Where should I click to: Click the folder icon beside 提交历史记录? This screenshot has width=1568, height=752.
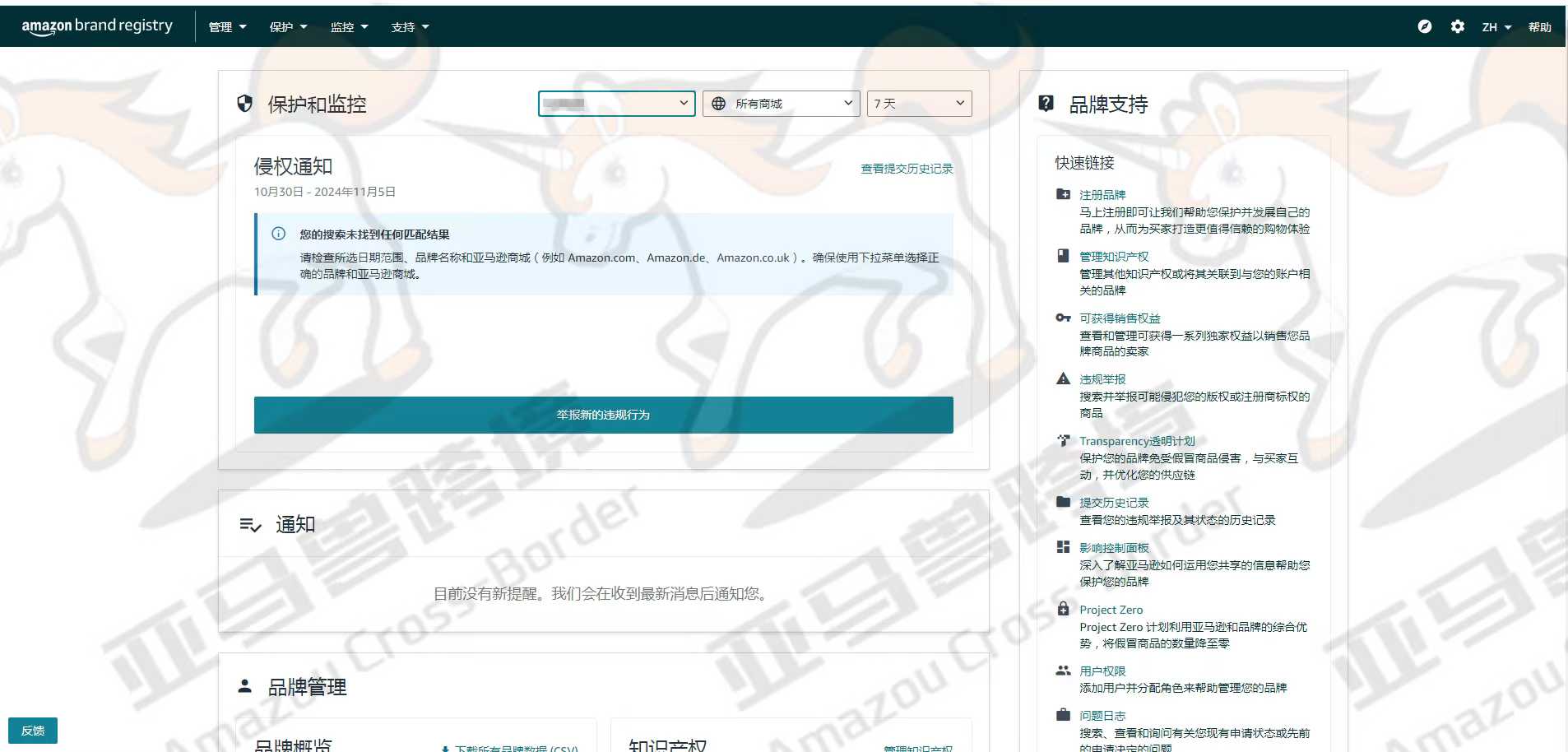1063,502
